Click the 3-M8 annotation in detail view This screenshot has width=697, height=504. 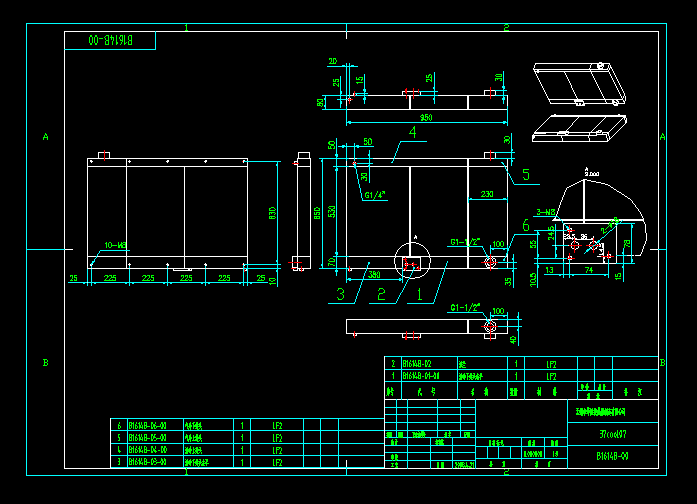[x=545, y=212]
